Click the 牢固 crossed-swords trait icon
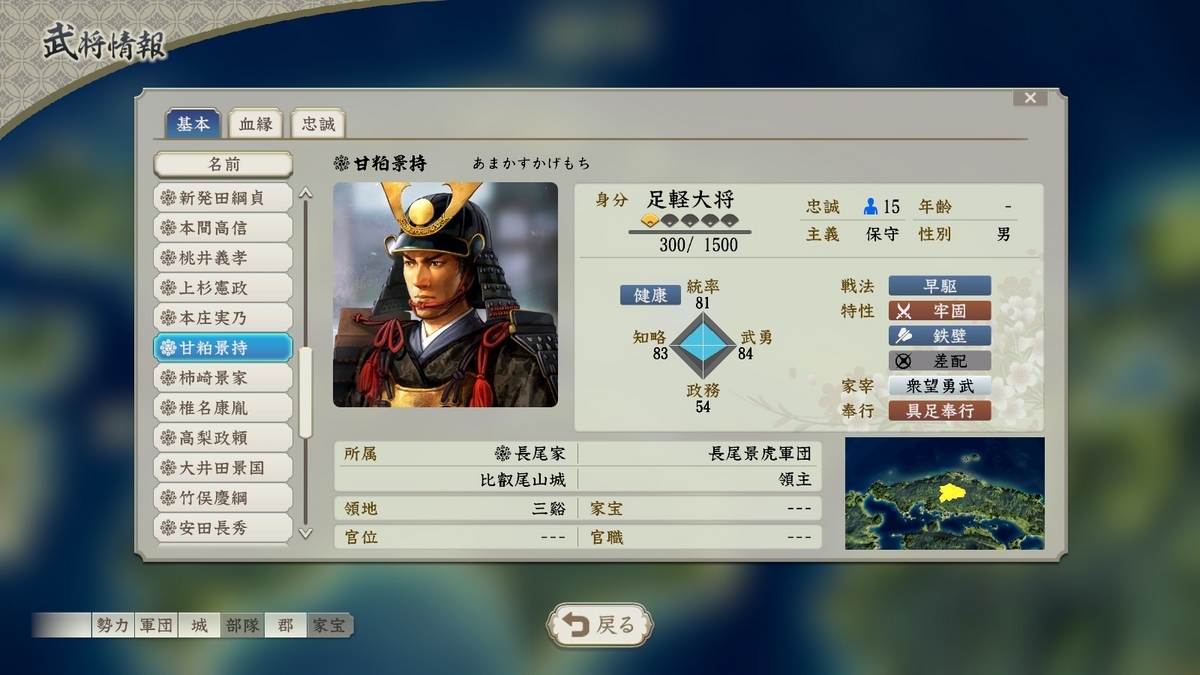Image resolution: width=1200 pixels, height=675 pixels. coord(904,311)
